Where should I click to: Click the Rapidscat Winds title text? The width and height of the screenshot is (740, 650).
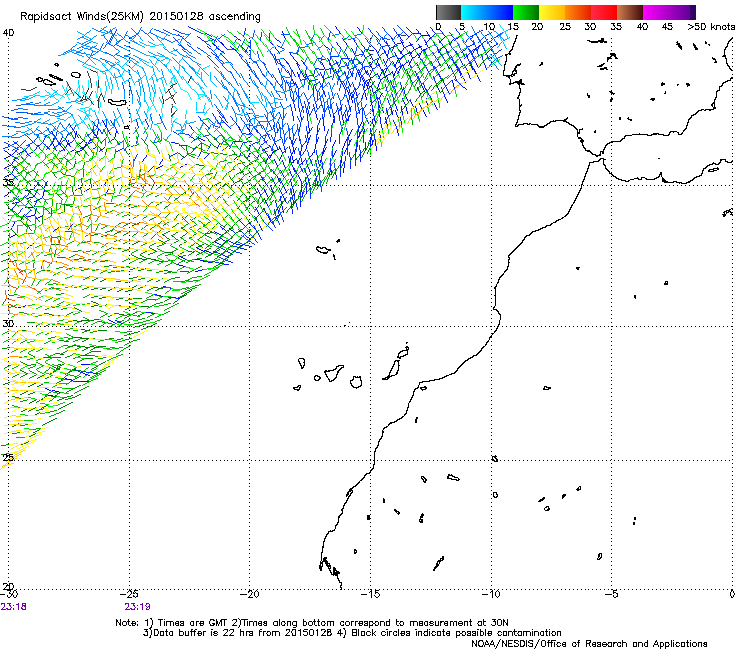point(140,17)
